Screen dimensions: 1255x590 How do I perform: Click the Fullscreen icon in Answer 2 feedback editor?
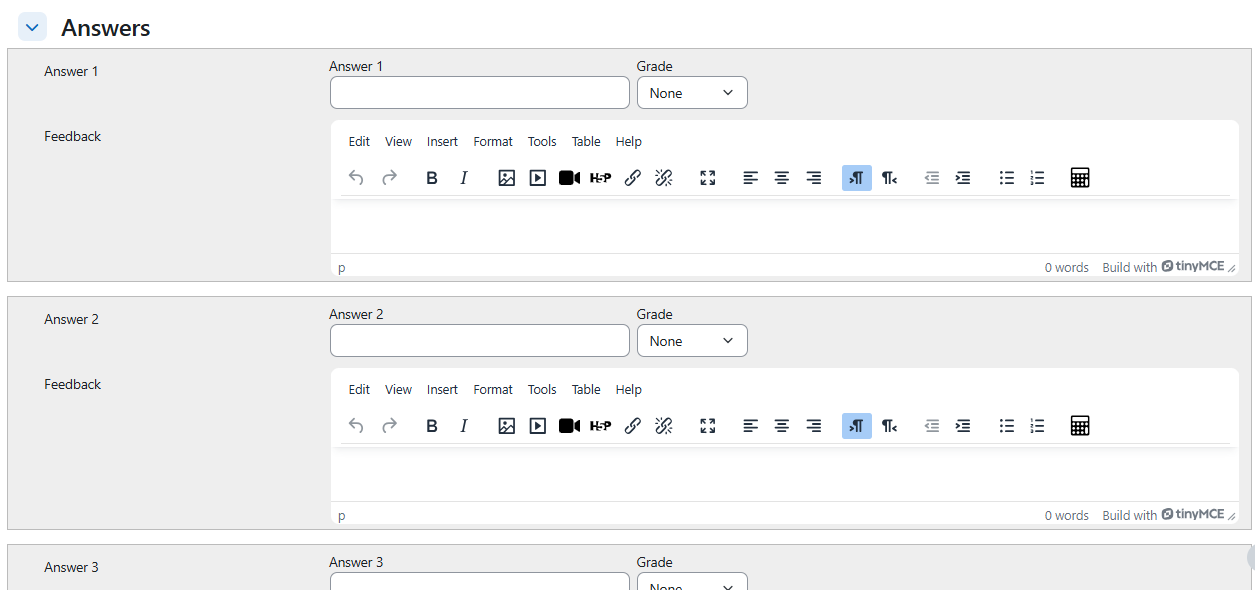tap(708, 426)
